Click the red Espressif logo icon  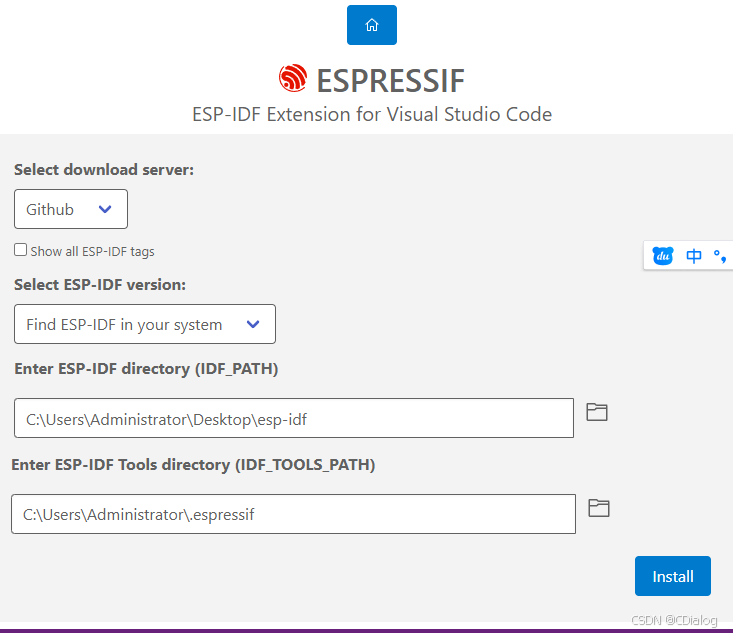point(293,78)
